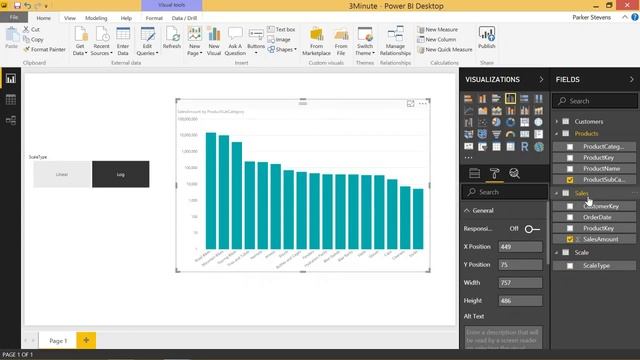Check the ProductCategory field checkbox
The height and width of the screenshot is (360, 640).
pyautogui.click(x=570, y=147)
